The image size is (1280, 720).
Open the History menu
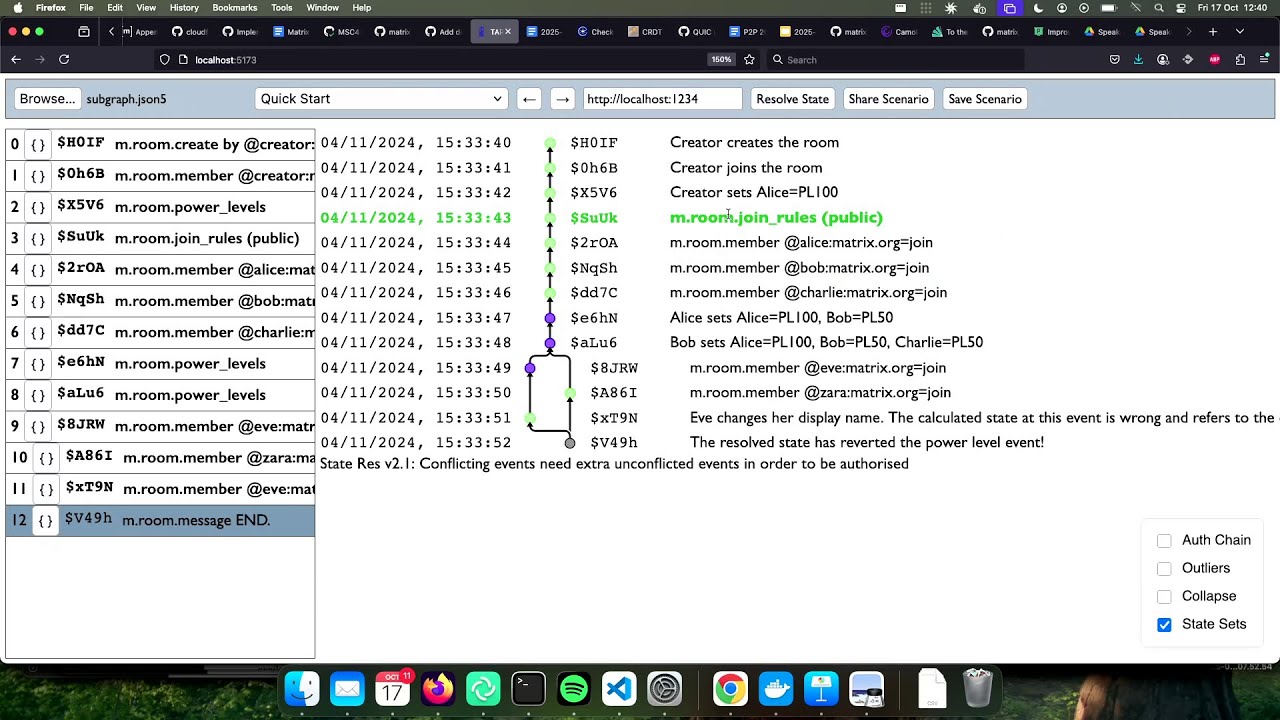(x=184, y=8)
